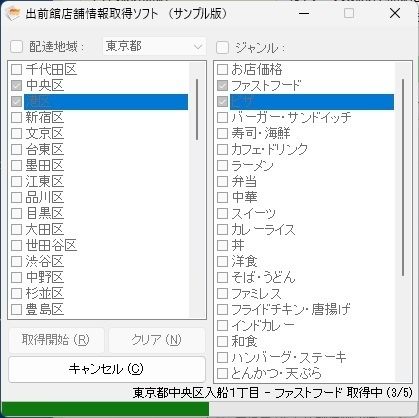Check the 渋谷区 checkbox
The width and height of the screenshot is (419, 418).
point(16,261)
